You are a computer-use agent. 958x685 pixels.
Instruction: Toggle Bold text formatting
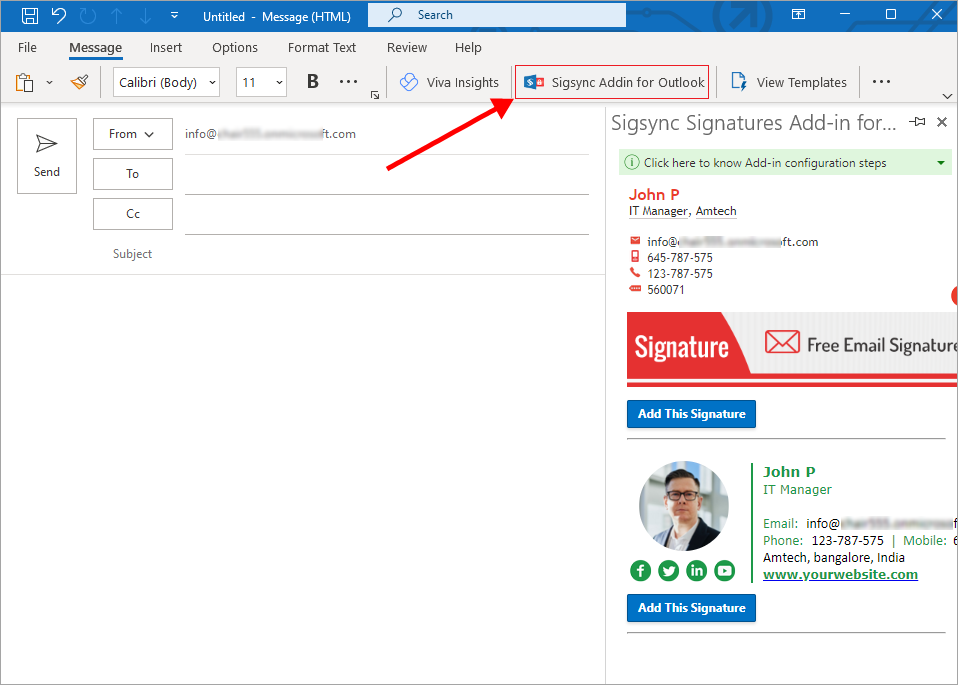[x=313, y=82]
